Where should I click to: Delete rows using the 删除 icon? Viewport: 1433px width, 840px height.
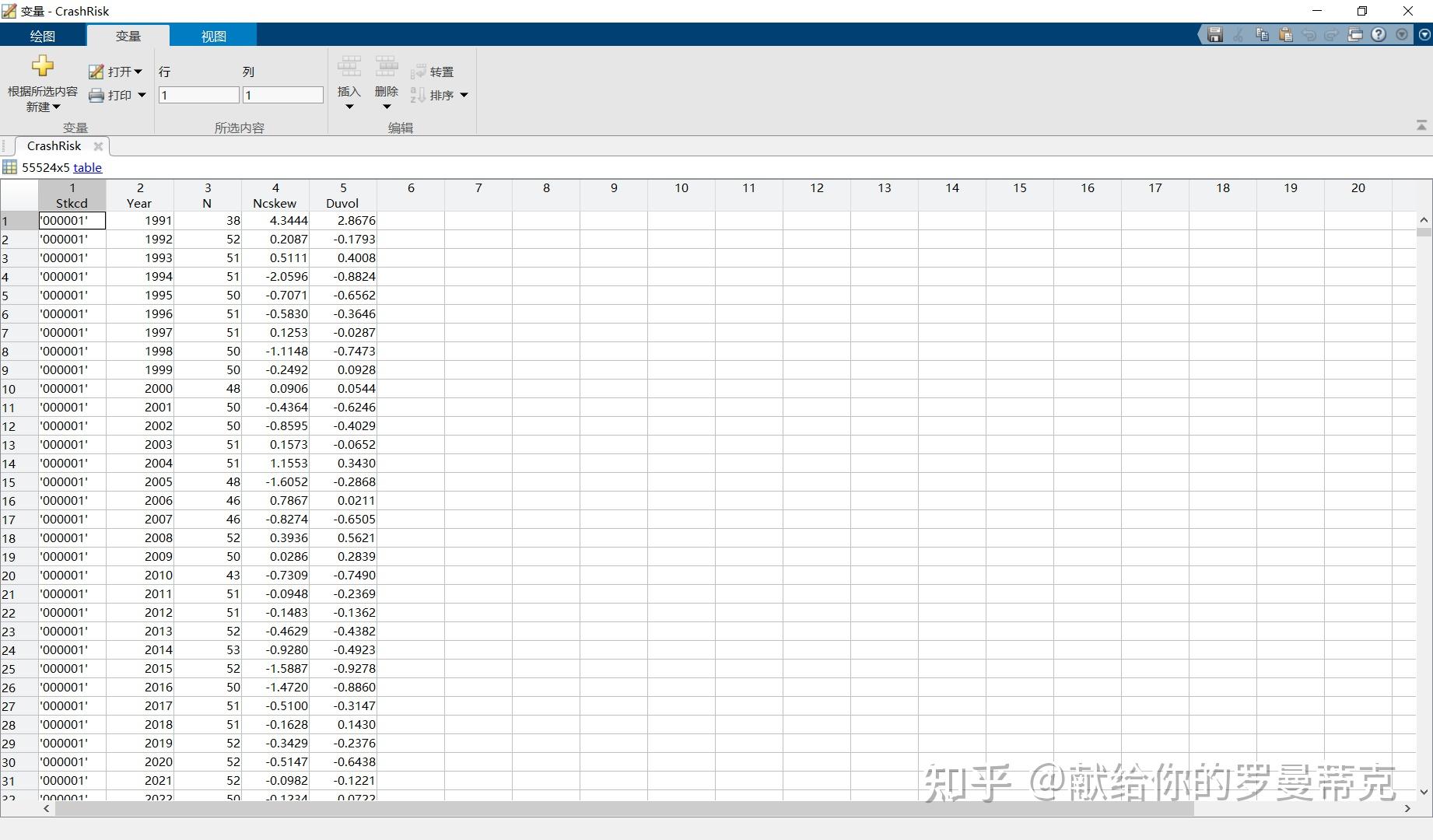tap(386, 68)
